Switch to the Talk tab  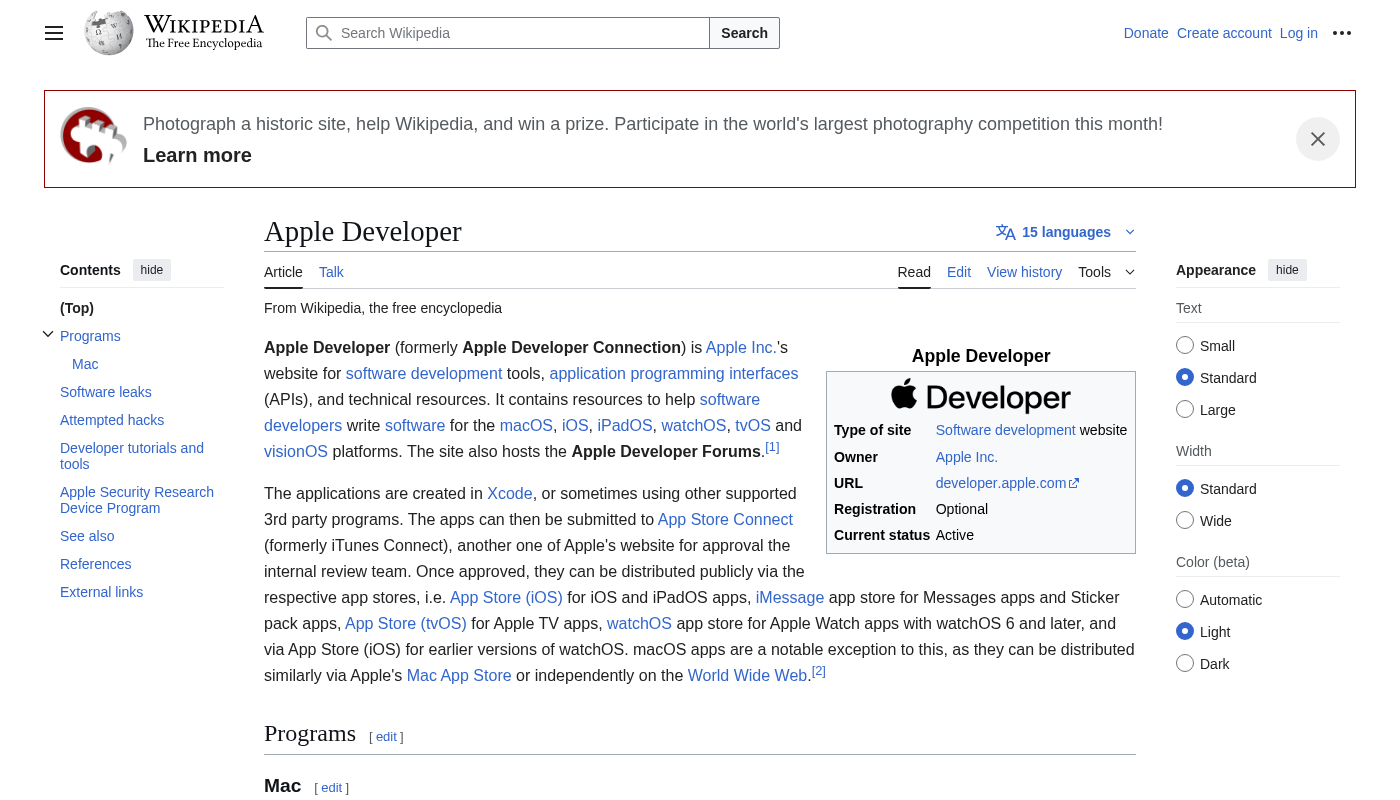pos(330,271)
